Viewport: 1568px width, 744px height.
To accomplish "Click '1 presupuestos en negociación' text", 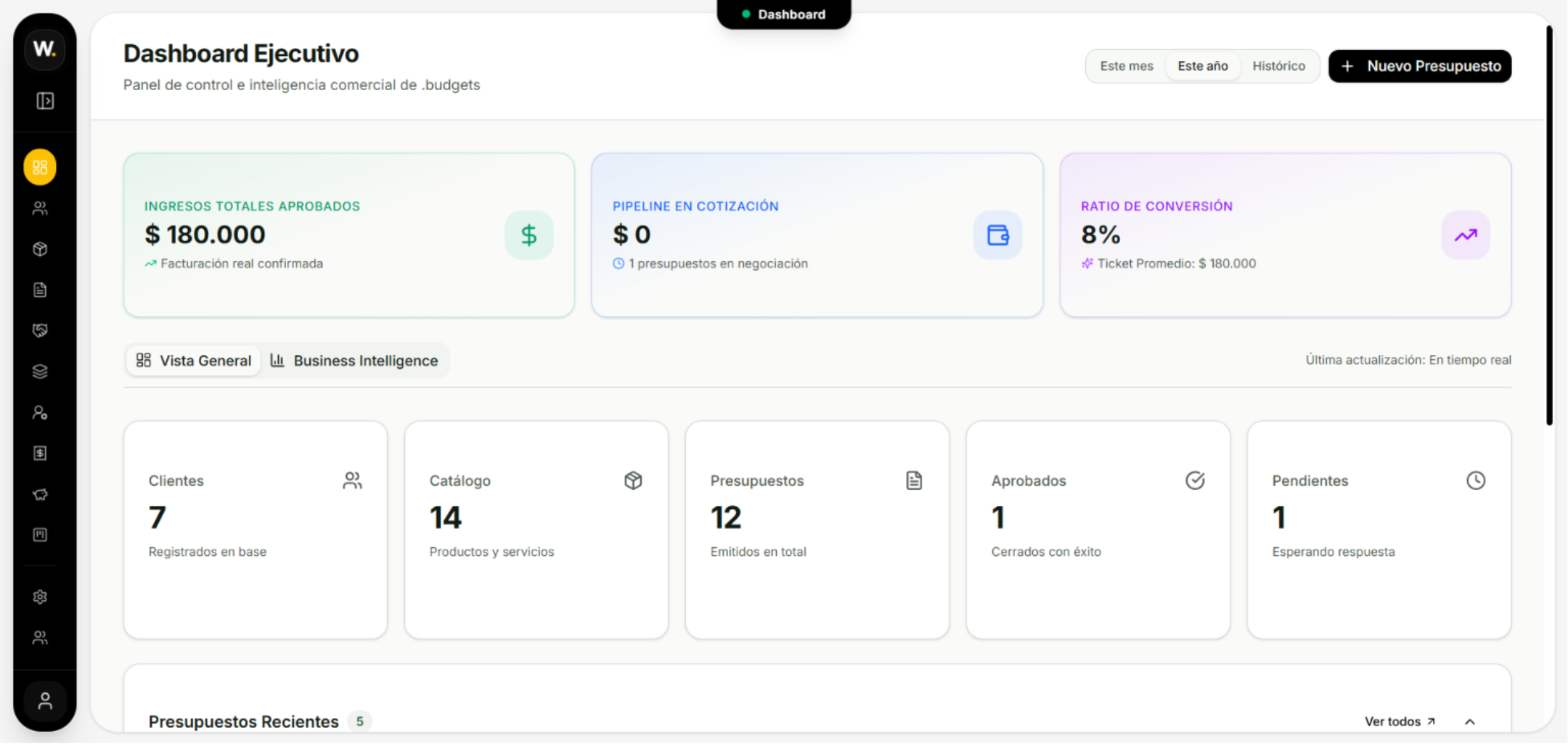I will (x=718, y=263).
